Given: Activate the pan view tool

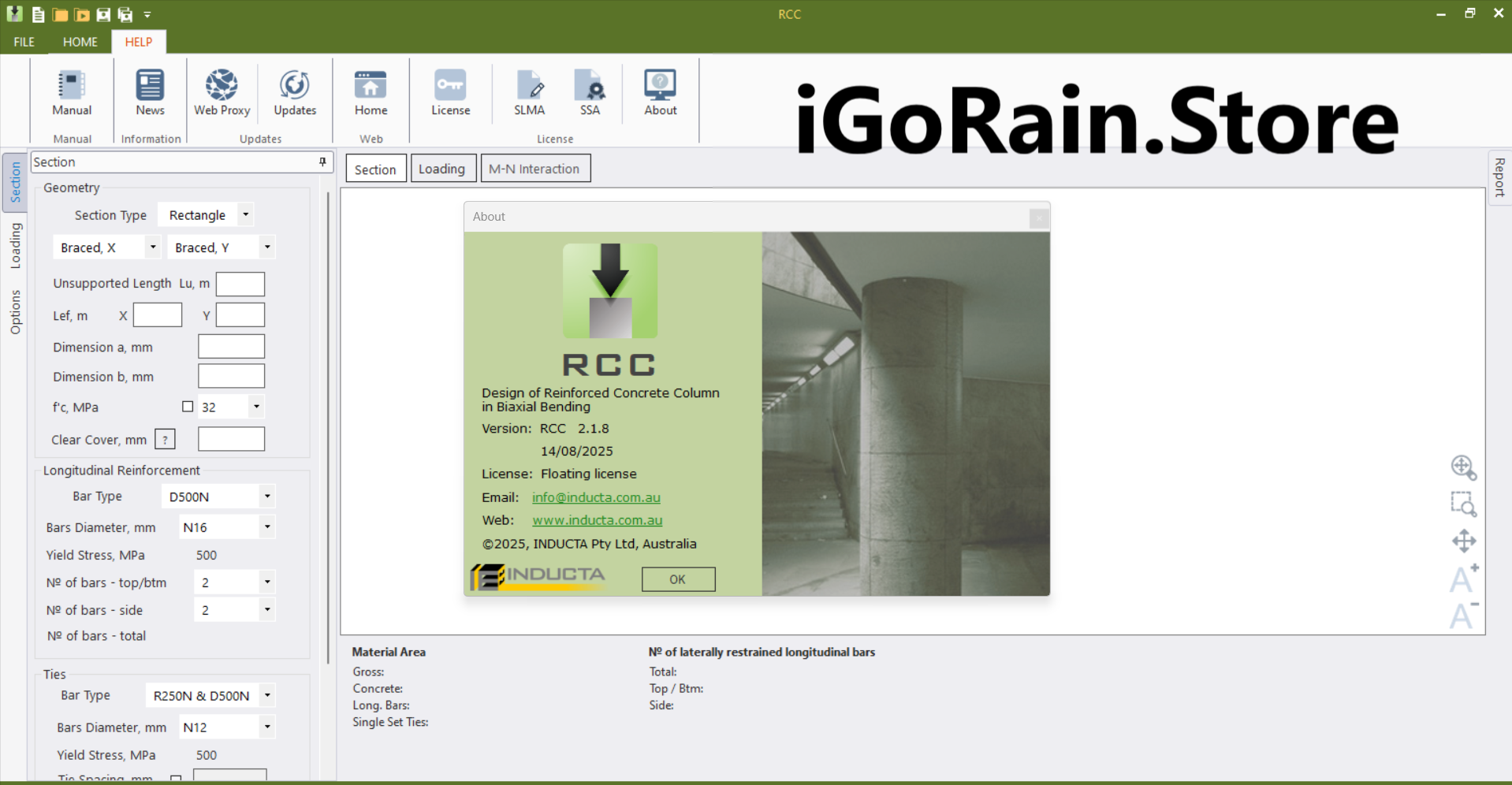Looking at the screenshot, I should pos(1463,541).
